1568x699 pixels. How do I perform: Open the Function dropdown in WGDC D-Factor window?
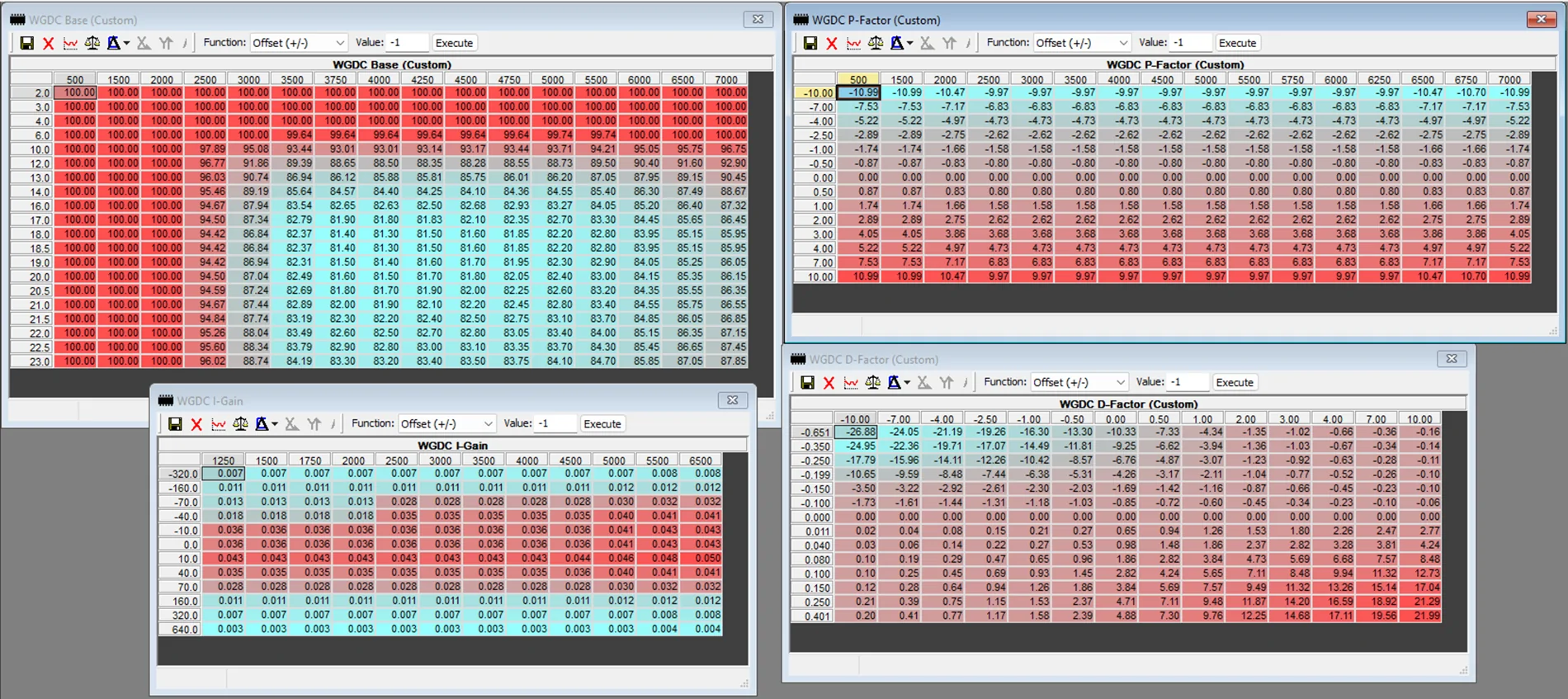coord(1079,383)
